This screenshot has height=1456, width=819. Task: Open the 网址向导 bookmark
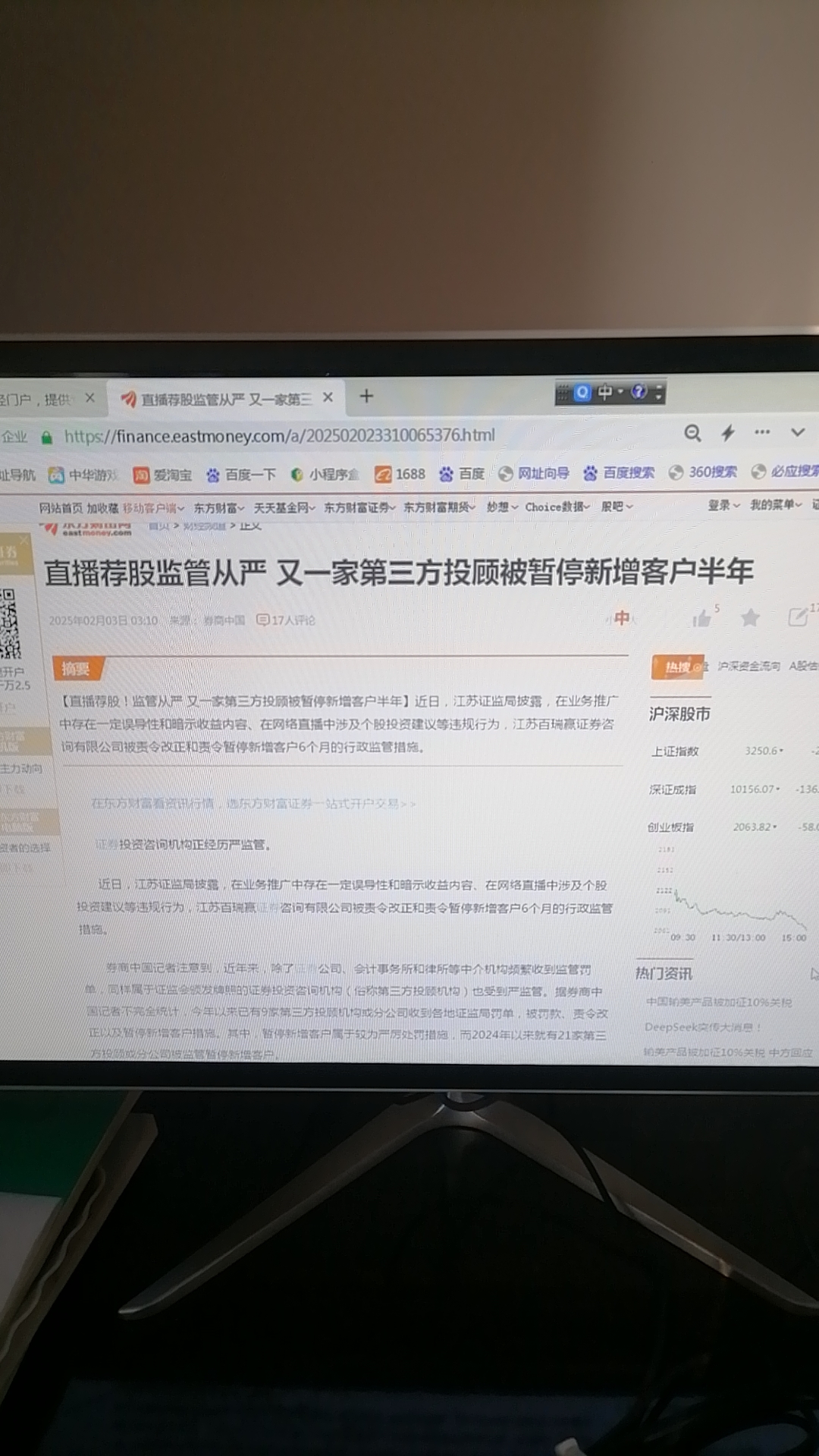[534, 473]
